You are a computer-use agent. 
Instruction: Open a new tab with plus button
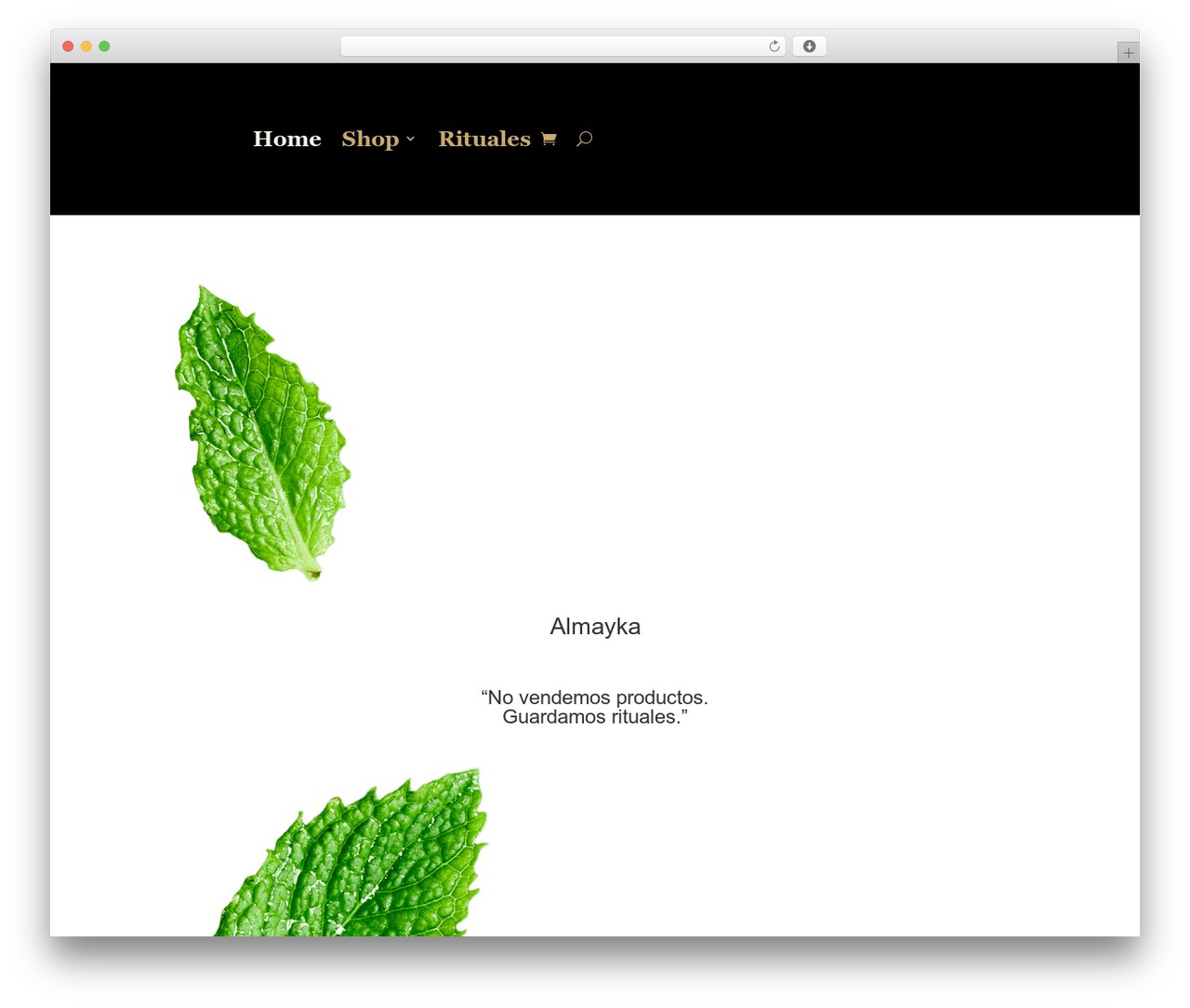pos(1128,53)
